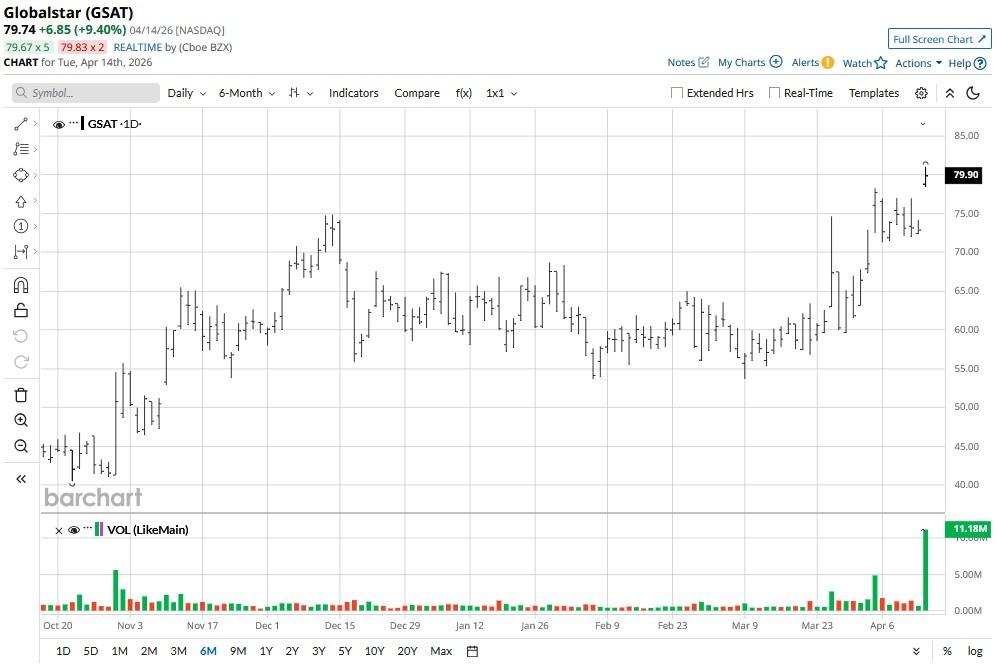
Task: Open Help question mark icon
Action: coord(980,63)
